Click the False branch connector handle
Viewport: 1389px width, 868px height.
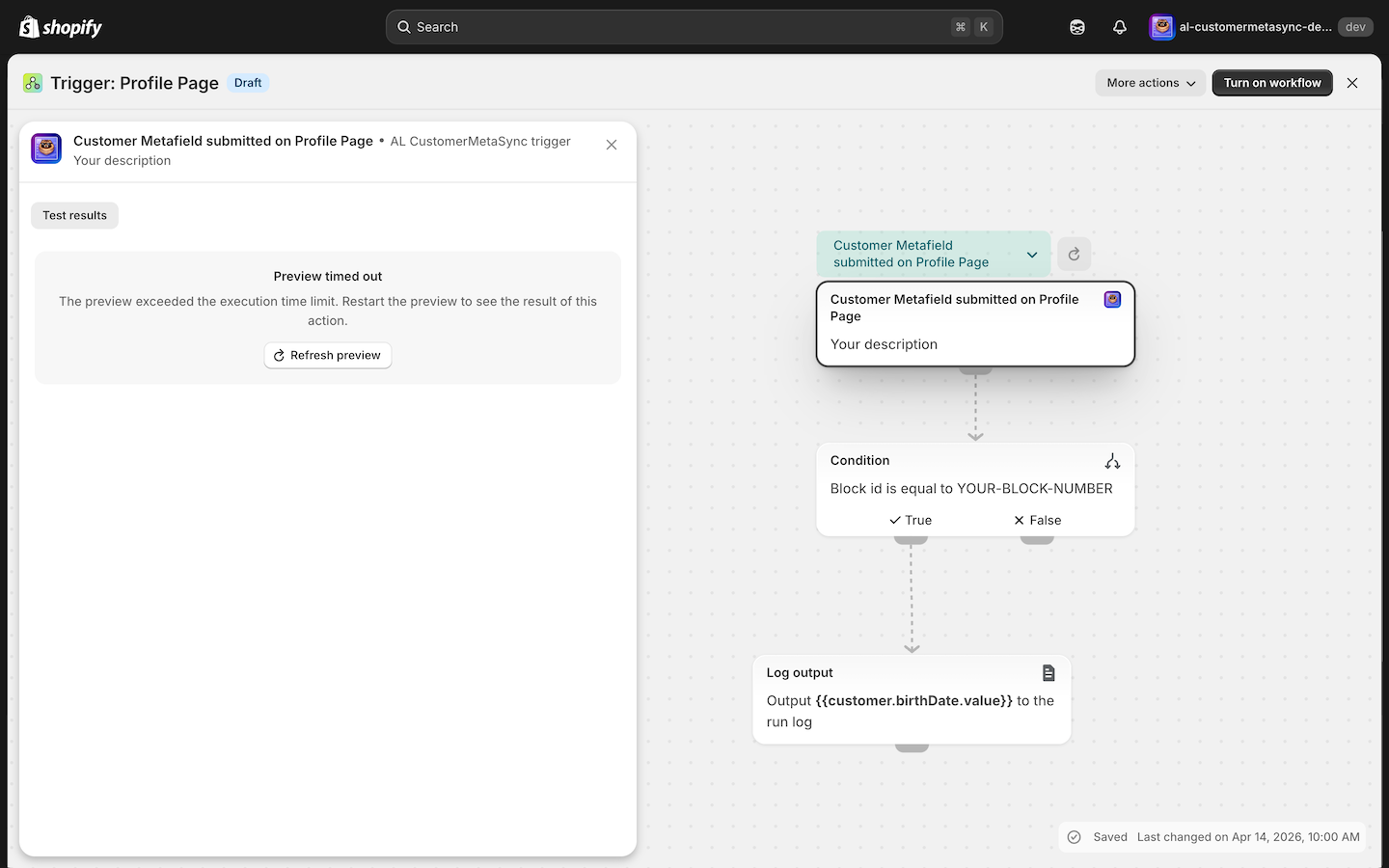click(1037, 540)
